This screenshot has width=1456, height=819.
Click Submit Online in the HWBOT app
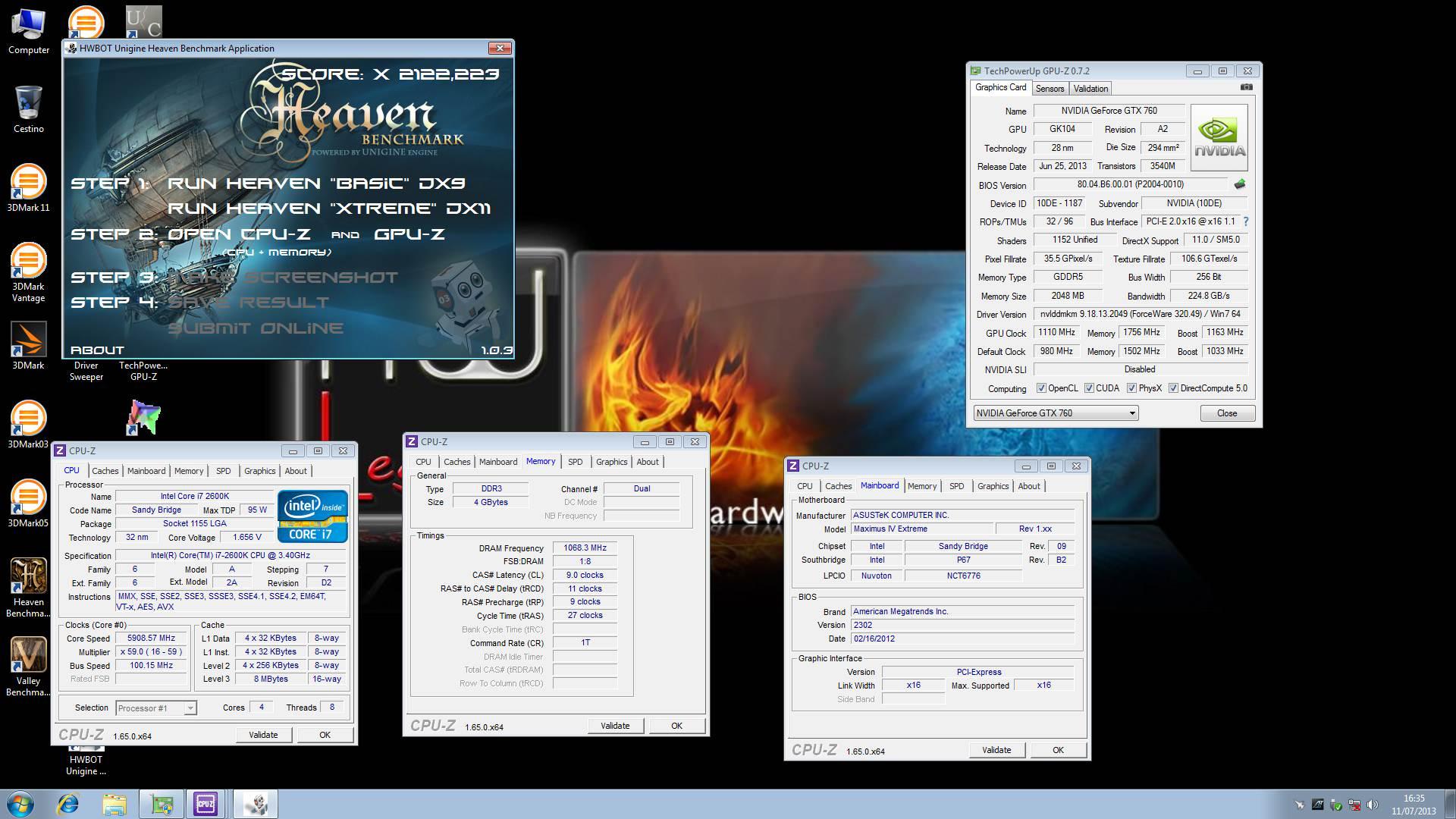[x=256, y=328]
